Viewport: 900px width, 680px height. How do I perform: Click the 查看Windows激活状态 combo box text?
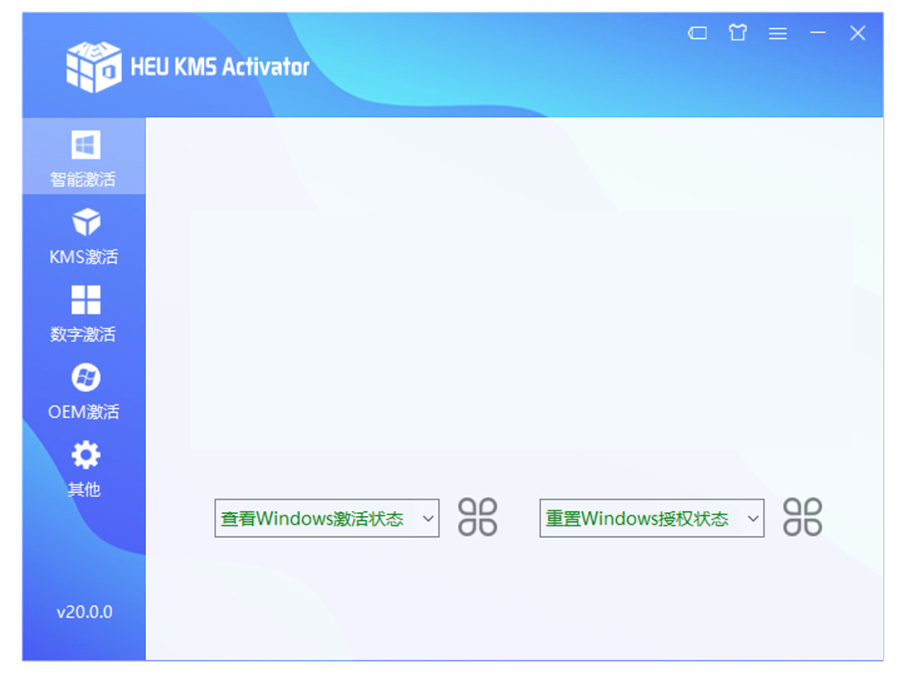pyautogui.click(x=313, y=518)
